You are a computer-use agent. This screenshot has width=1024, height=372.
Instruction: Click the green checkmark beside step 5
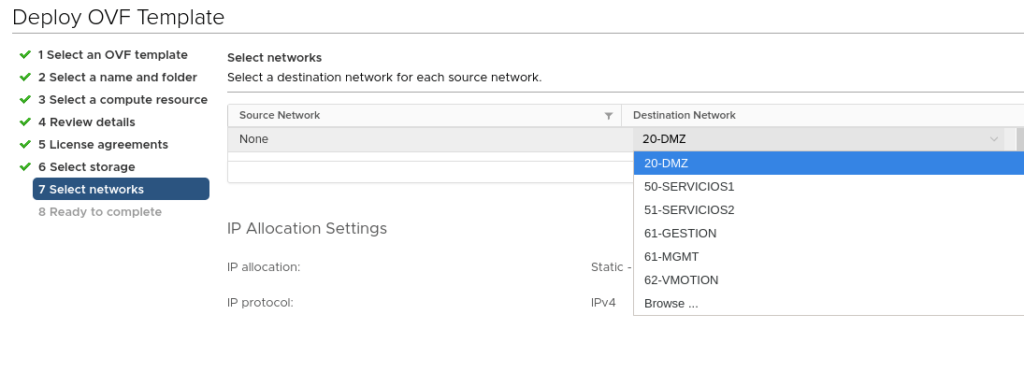(25, 144)
